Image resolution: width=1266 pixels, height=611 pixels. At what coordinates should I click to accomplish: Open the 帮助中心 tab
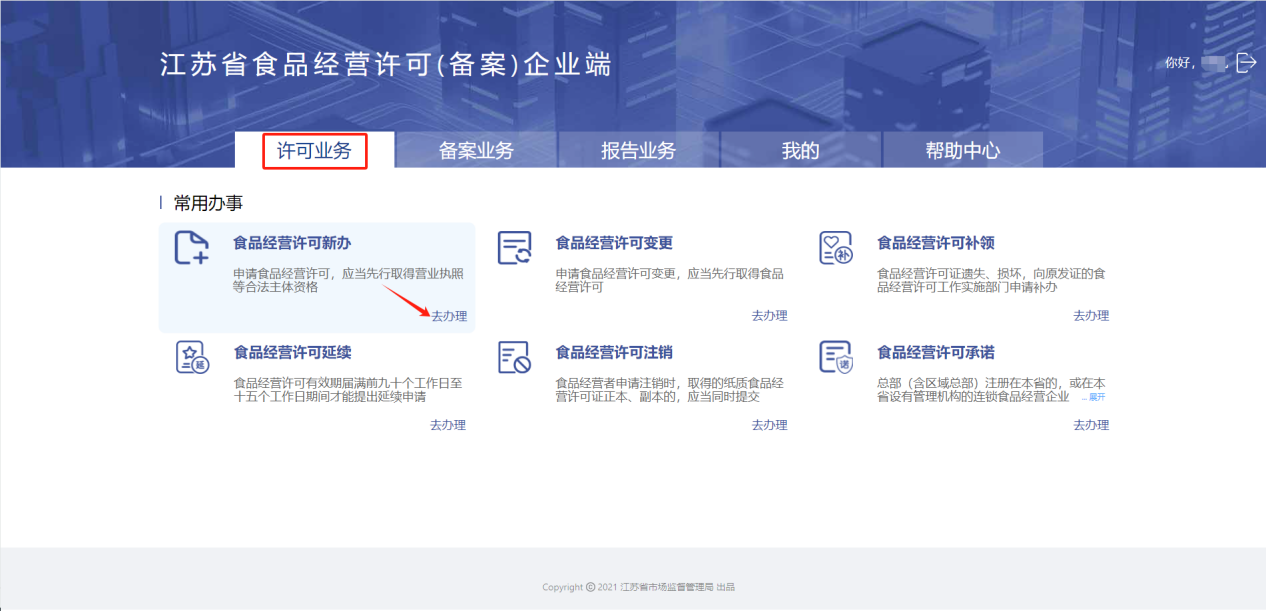point(962,151)
